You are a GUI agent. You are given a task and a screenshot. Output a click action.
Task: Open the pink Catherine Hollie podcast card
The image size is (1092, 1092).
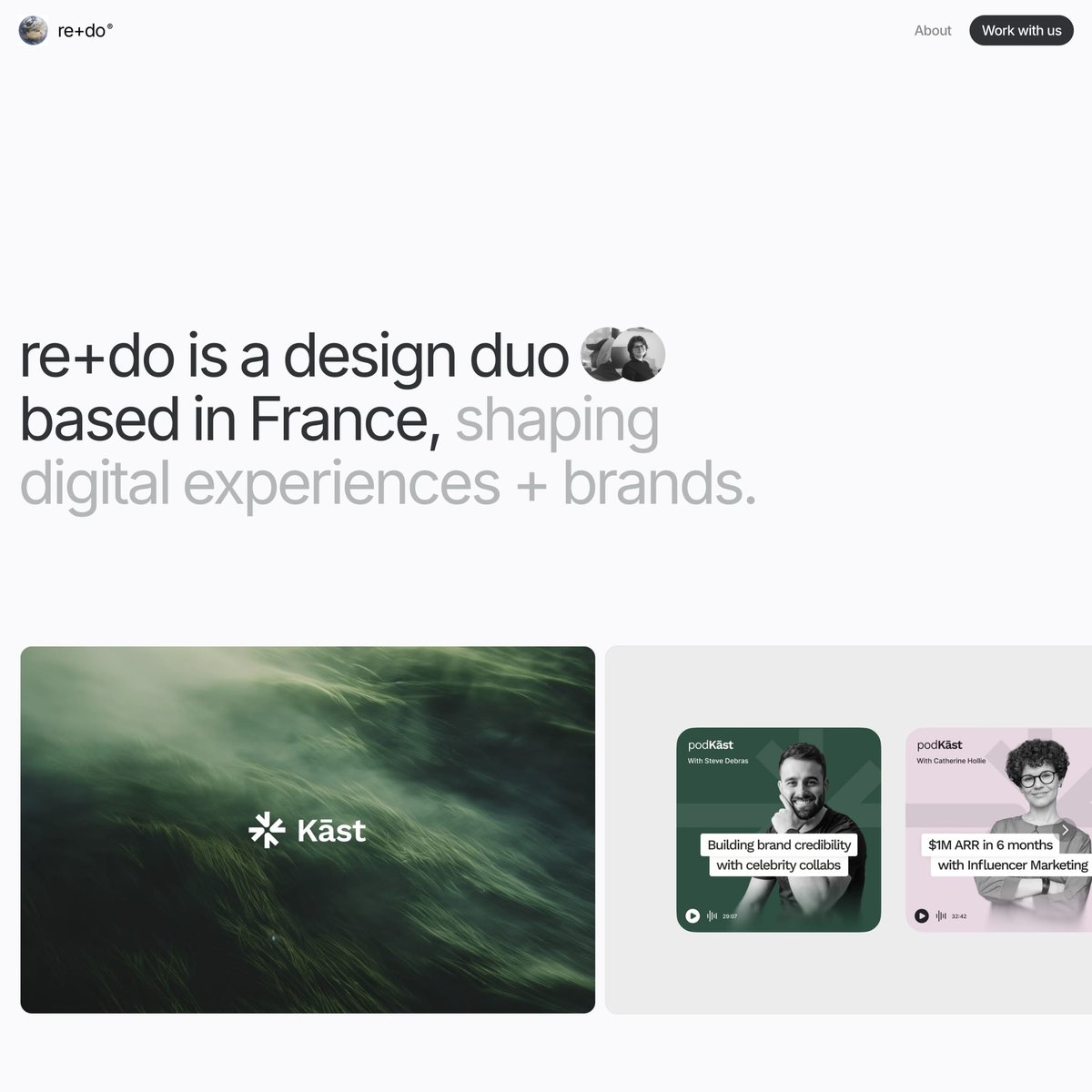[x=999, y=829]
